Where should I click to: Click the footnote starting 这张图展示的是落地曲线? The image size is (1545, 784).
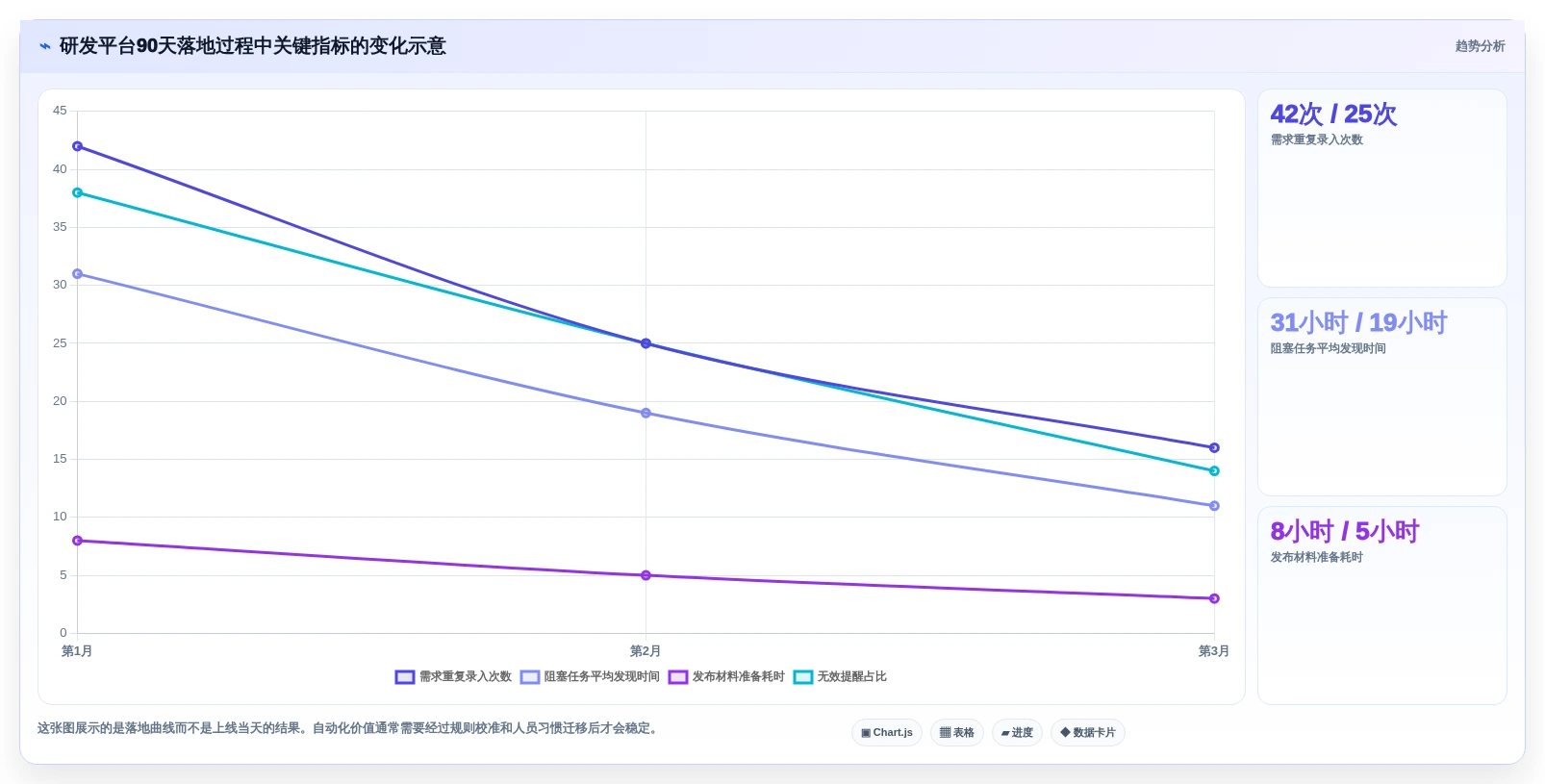pos(350,728)
